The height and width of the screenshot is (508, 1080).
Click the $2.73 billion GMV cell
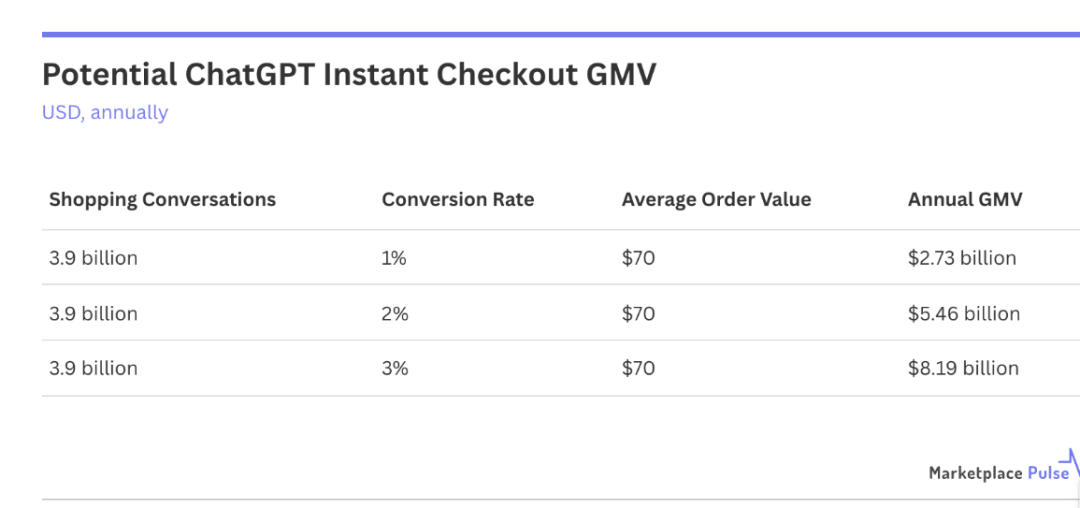pos(962,258)
